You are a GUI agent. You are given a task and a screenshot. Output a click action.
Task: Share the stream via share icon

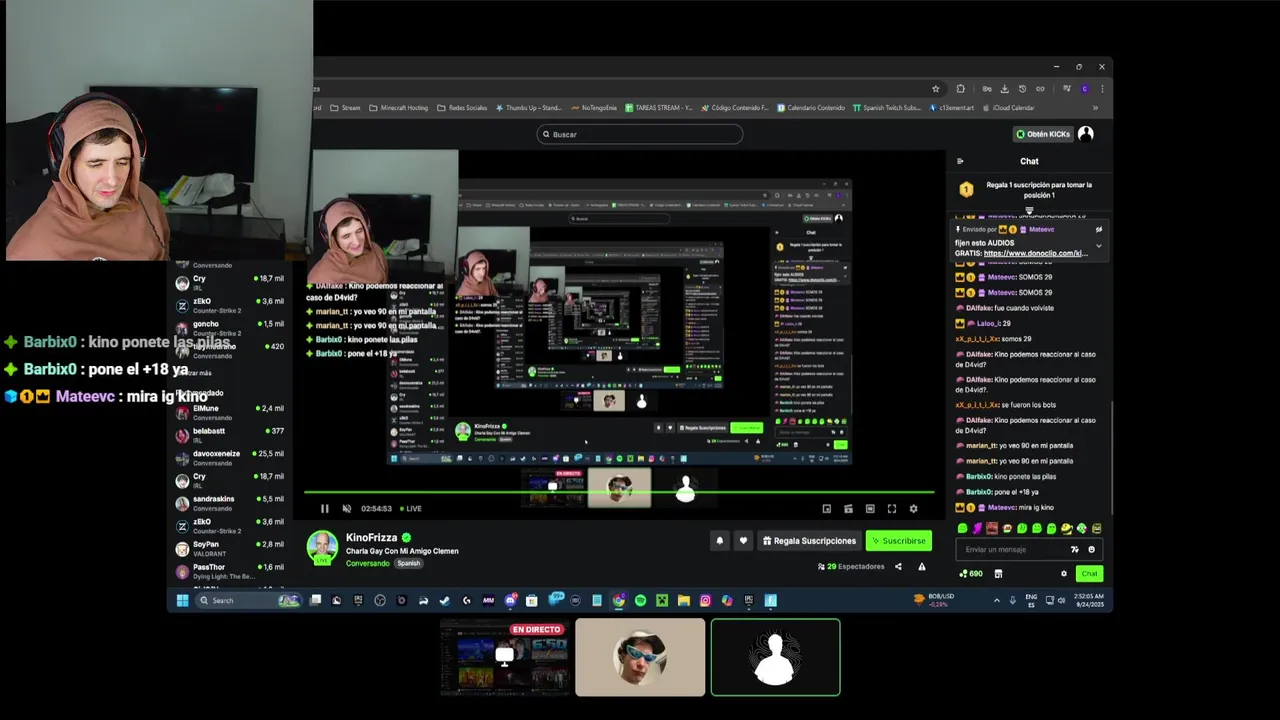[x=898, y=567]
